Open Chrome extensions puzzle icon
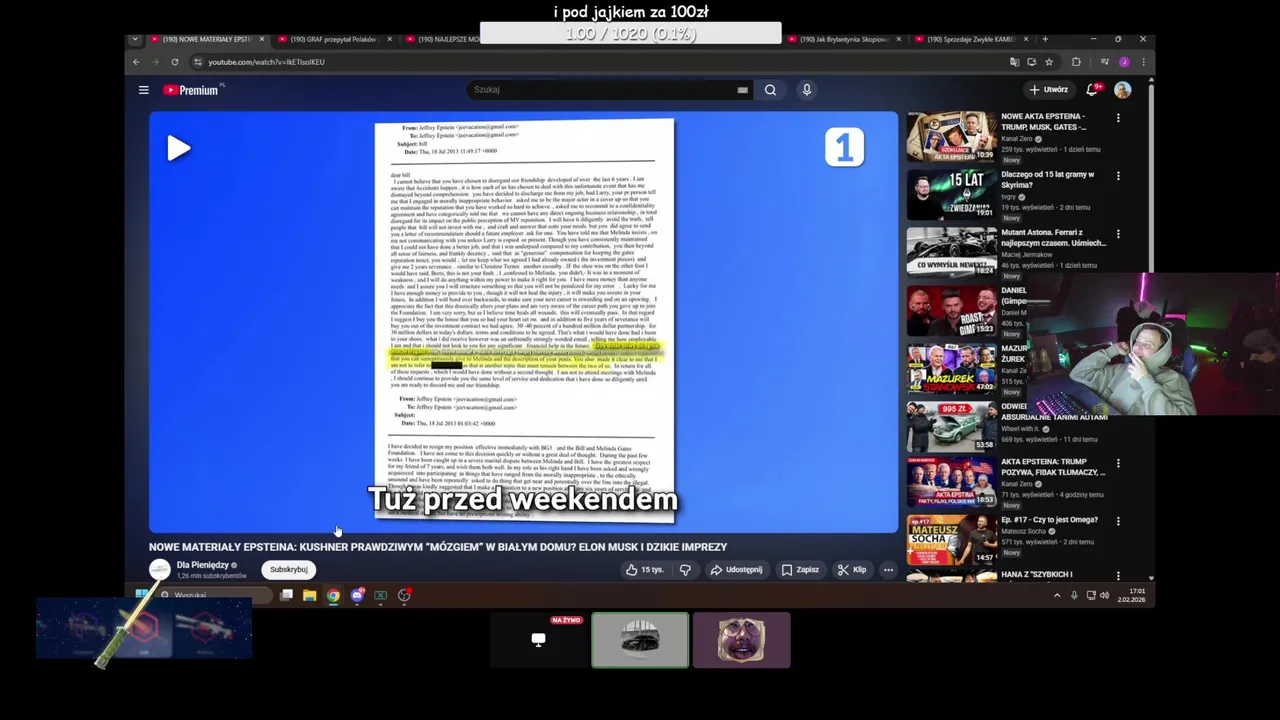 [1076, 62]
